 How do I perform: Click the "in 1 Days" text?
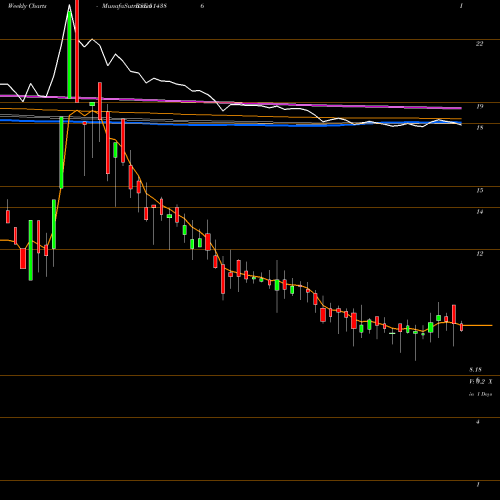click(x=480, y=394)
